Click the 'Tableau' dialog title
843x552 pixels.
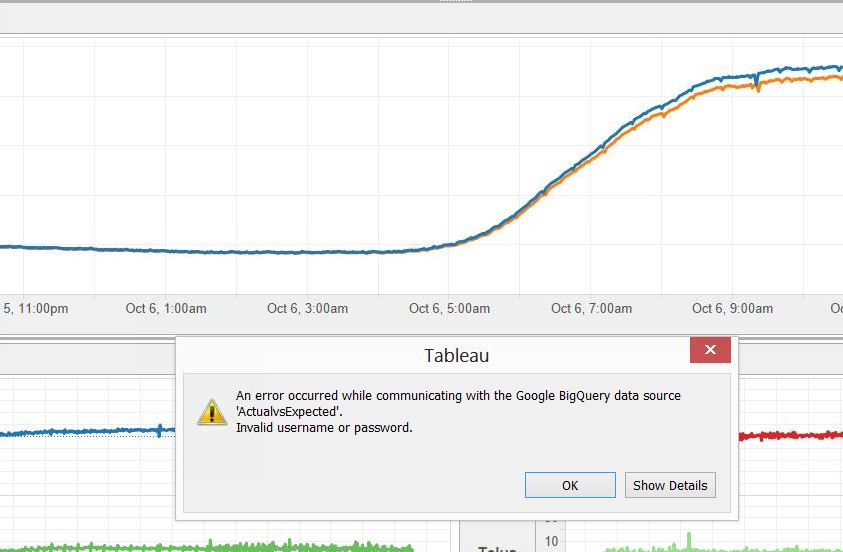tap(456, 355)
